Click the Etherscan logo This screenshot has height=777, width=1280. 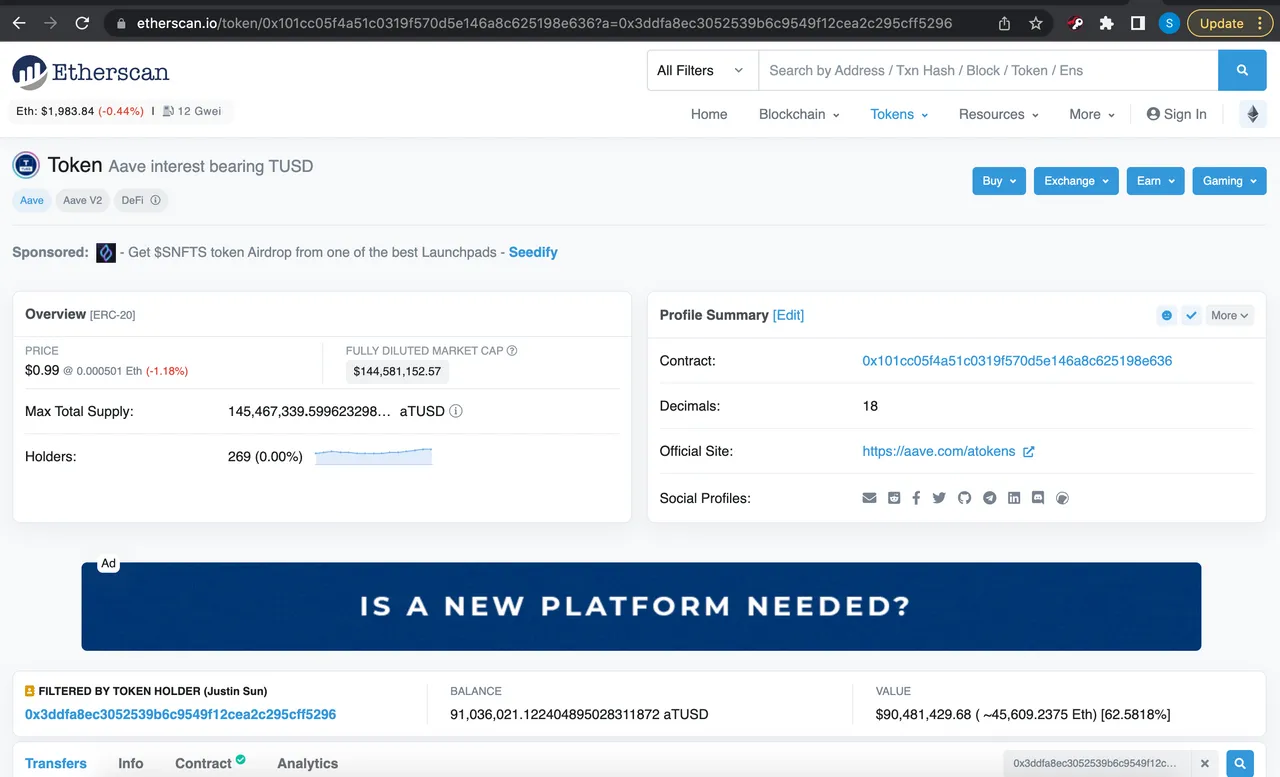click(x=91, y=72)
